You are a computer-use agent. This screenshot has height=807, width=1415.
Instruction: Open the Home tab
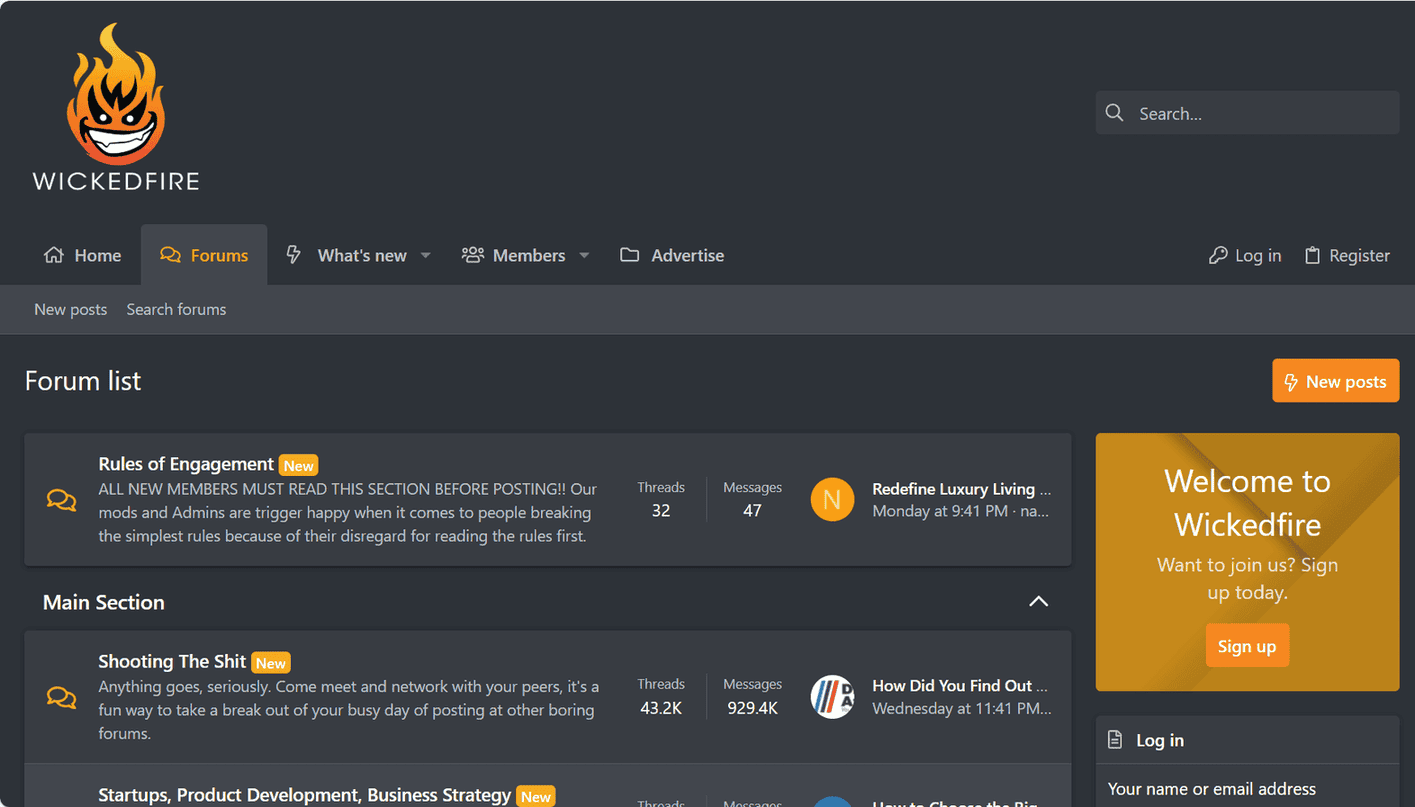[83, 256]
